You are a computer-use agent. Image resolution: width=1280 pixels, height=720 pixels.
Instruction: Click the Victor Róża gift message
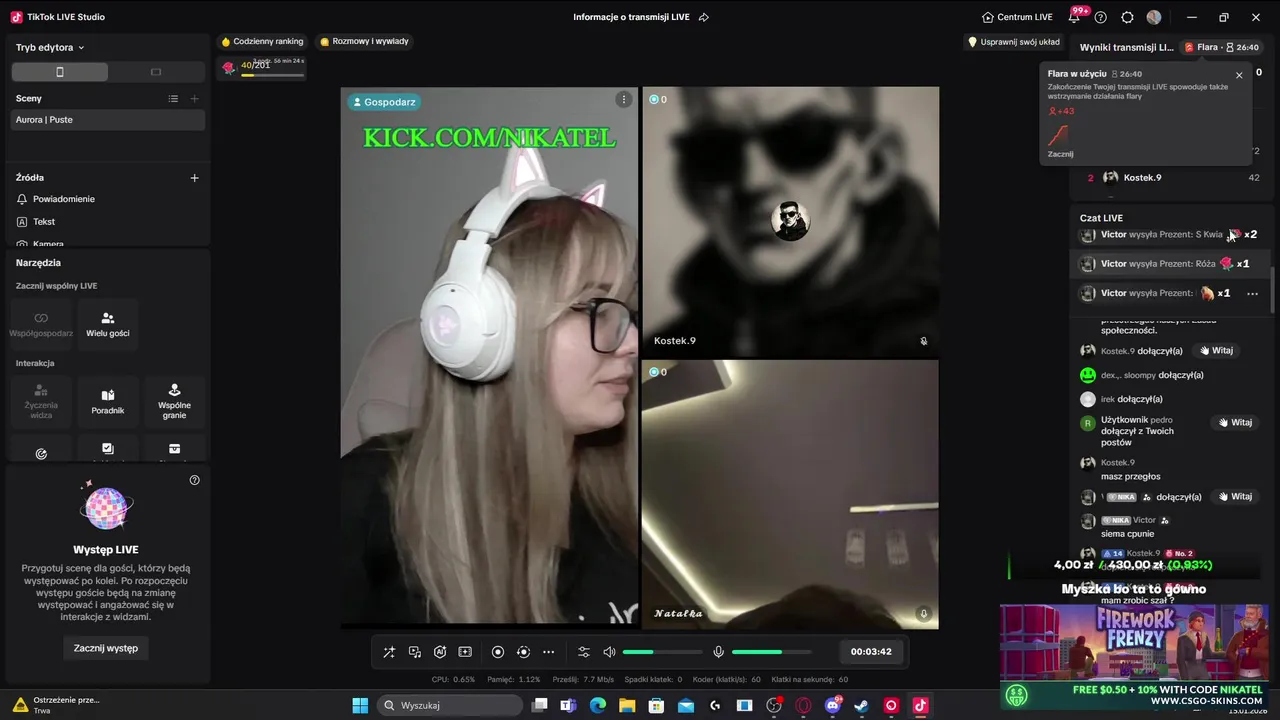[1171, 264]
